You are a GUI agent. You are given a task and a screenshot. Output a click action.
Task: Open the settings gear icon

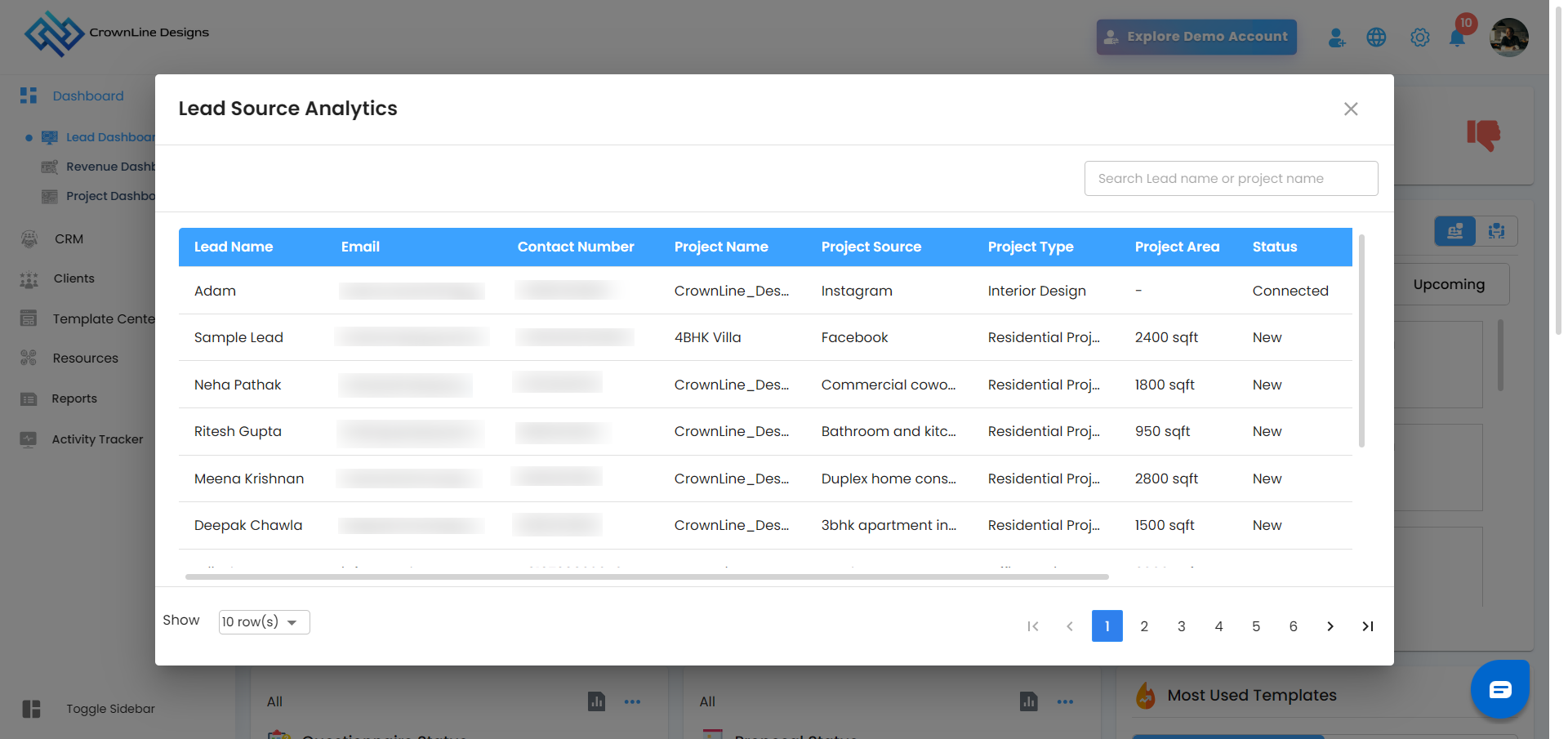click(x=1420, y=38)
